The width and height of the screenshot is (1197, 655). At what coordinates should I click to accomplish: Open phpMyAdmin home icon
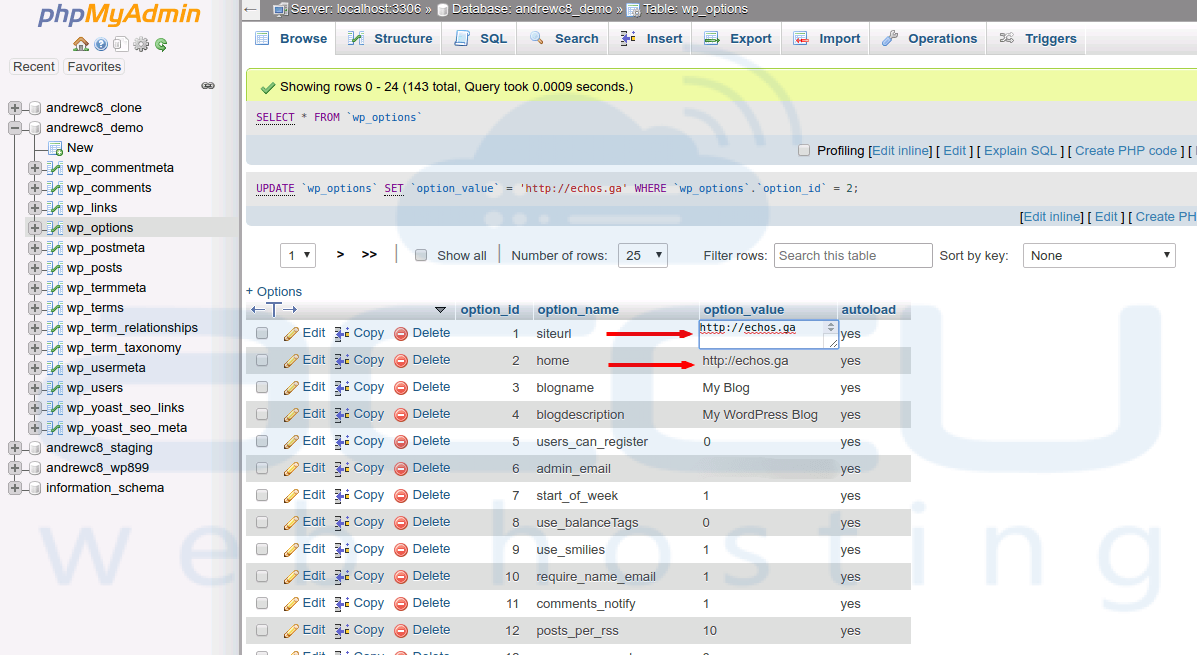pos(81,44)
